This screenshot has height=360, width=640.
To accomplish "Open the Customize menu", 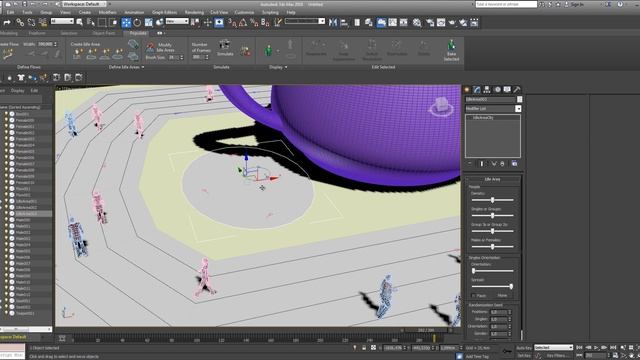I will coord(244,12).
